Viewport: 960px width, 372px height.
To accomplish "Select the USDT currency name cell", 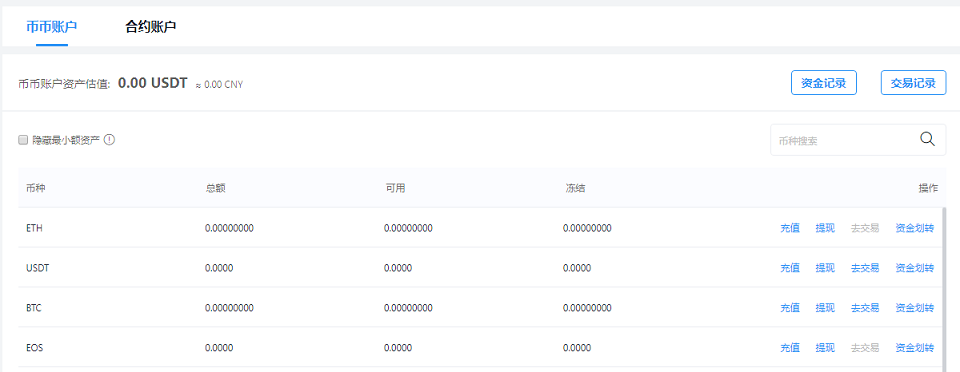I will click(x=37, y=268).
